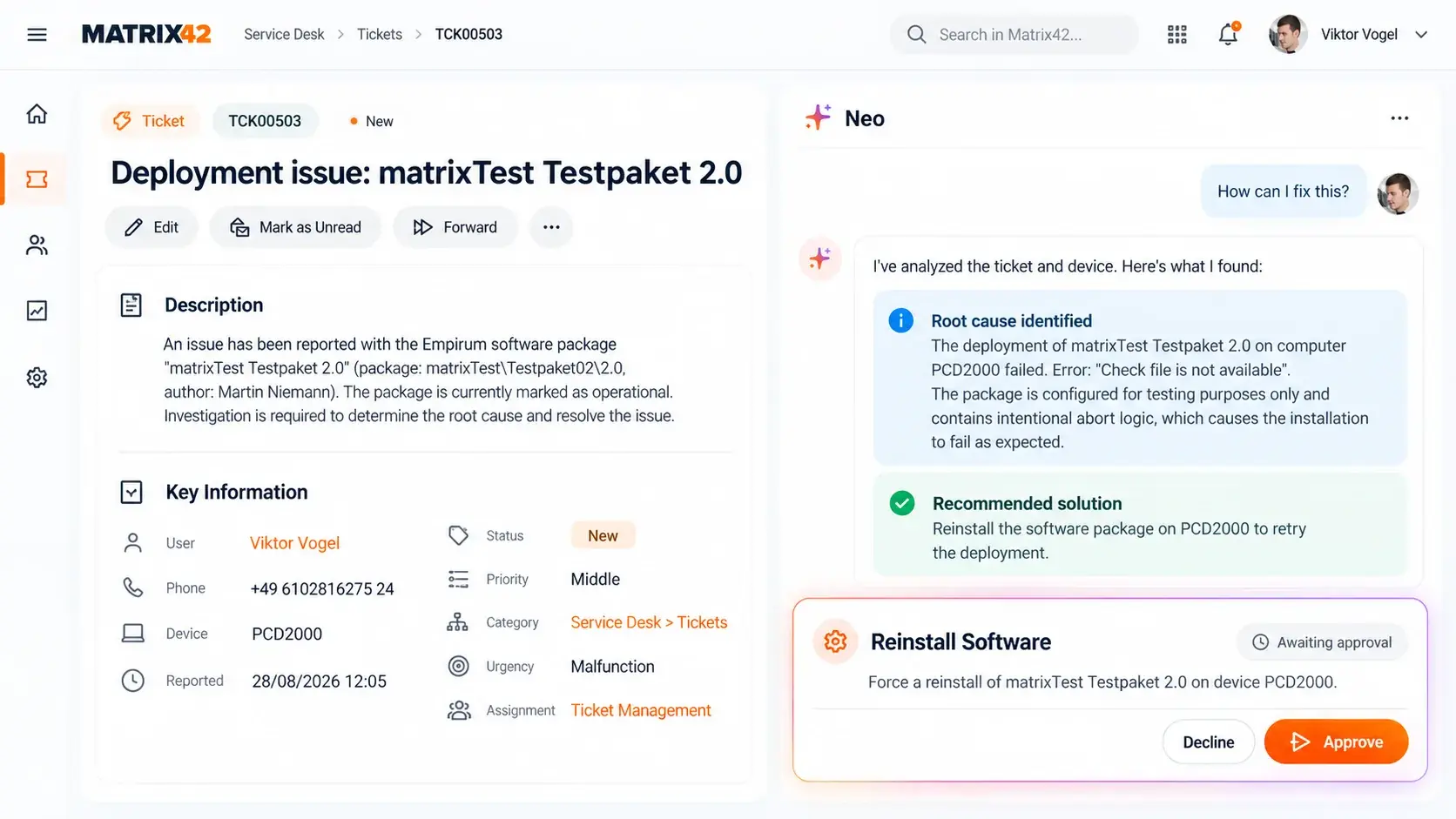Viewport: 1456px width, 819px height.
Task: Mark the ticket as Unread
Action: (x=295, y=227)
